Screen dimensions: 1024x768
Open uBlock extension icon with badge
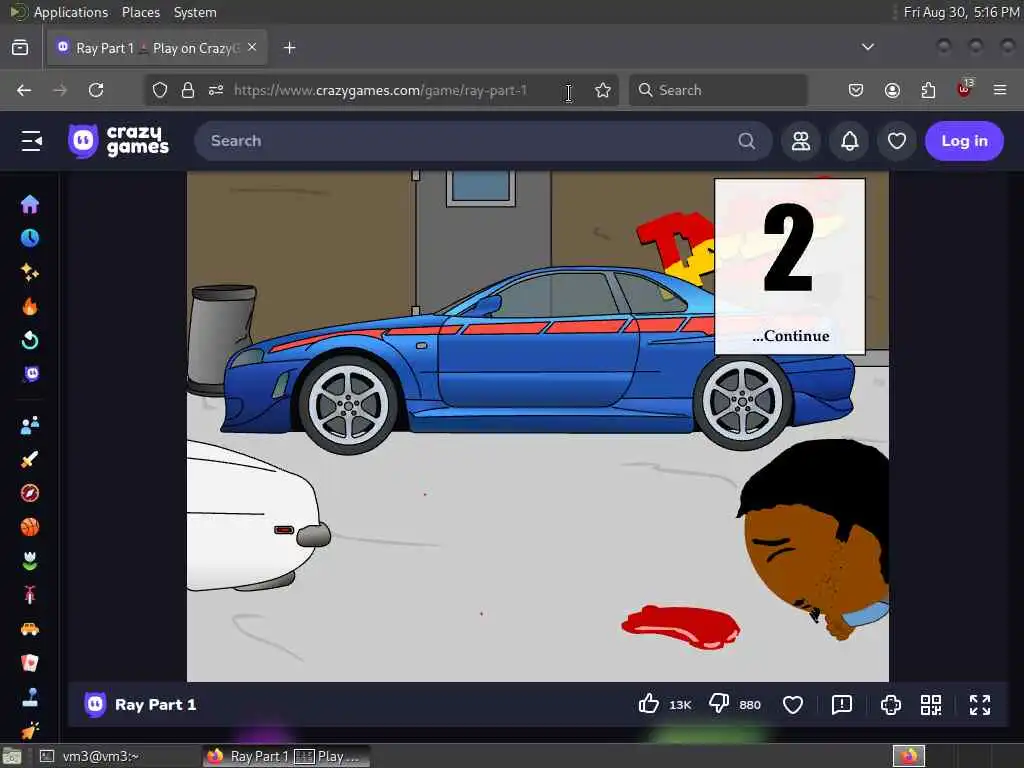click(965, 89)
